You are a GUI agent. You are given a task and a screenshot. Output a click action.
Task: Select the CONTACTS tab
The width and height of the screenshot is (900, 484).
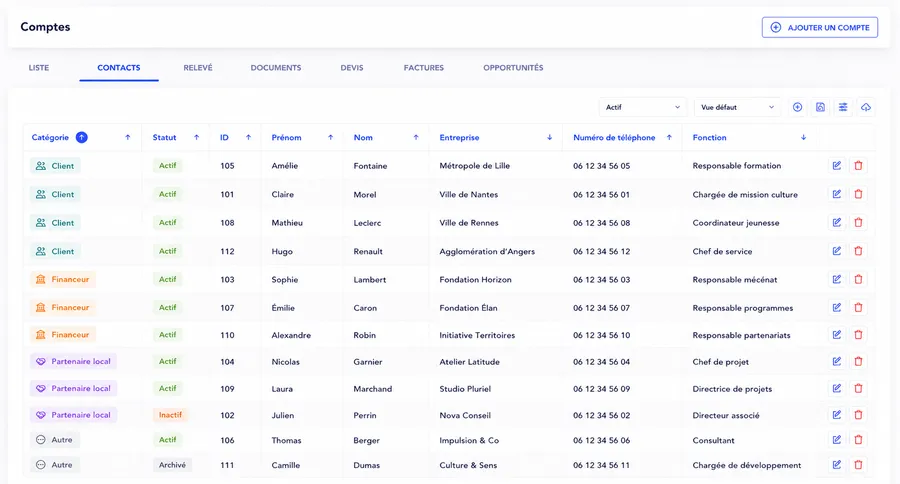coord(119,68)
